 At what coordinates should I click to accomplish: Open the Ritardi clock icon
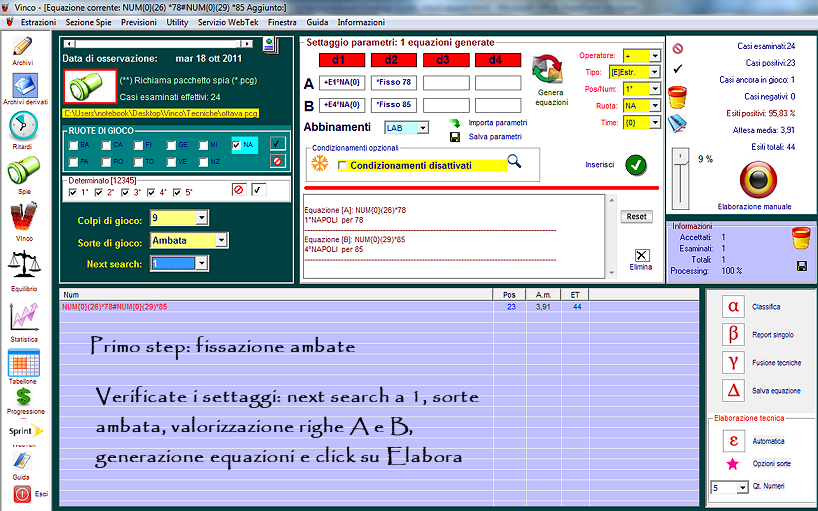point(23,128)
